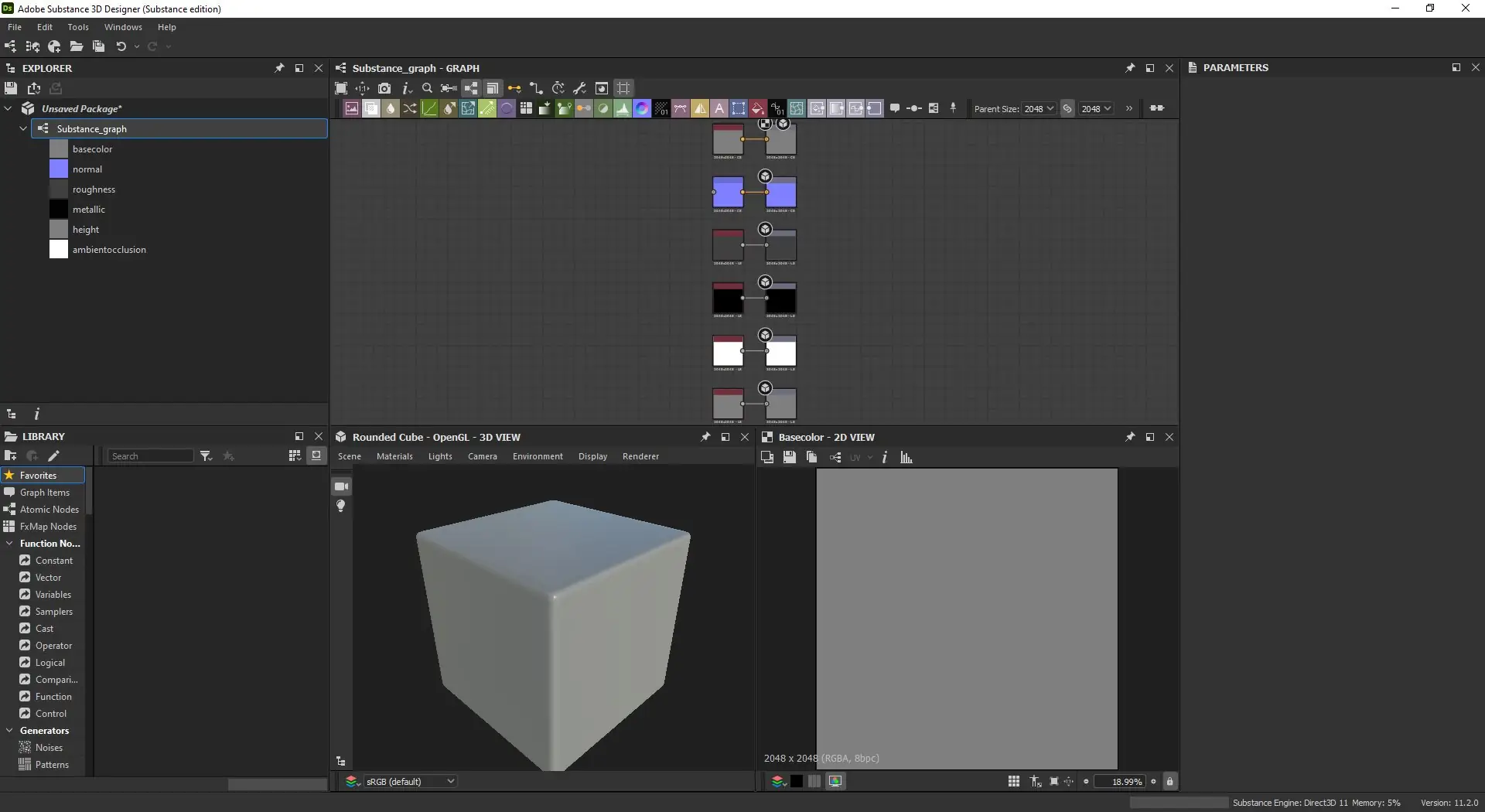Toggle the parent size link button

[1067, 108]
